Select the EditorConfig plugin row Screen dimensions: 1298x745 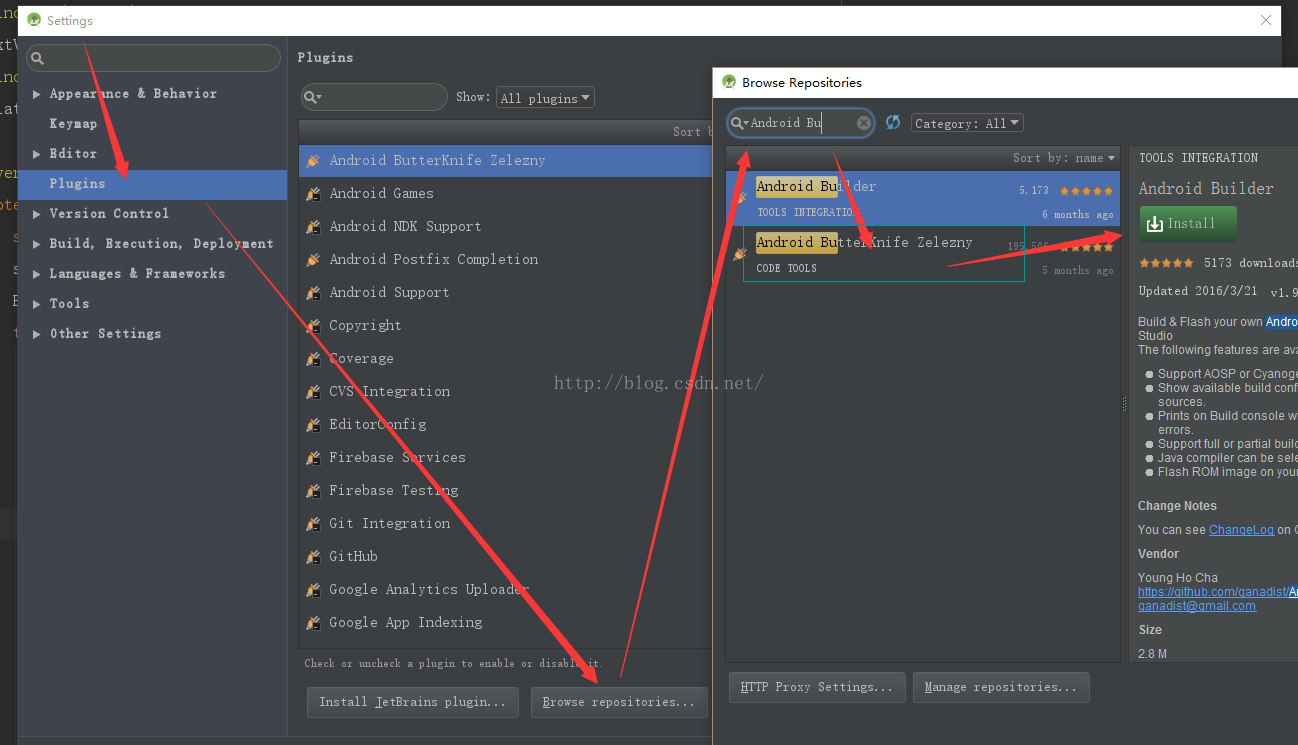click(x=505, y=424)
